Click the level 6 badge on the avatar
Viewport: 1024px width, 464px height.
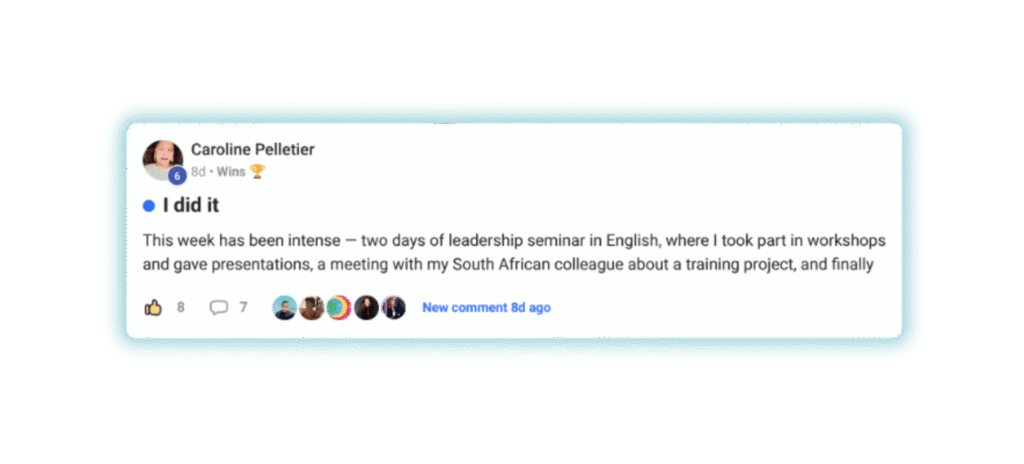177,175
